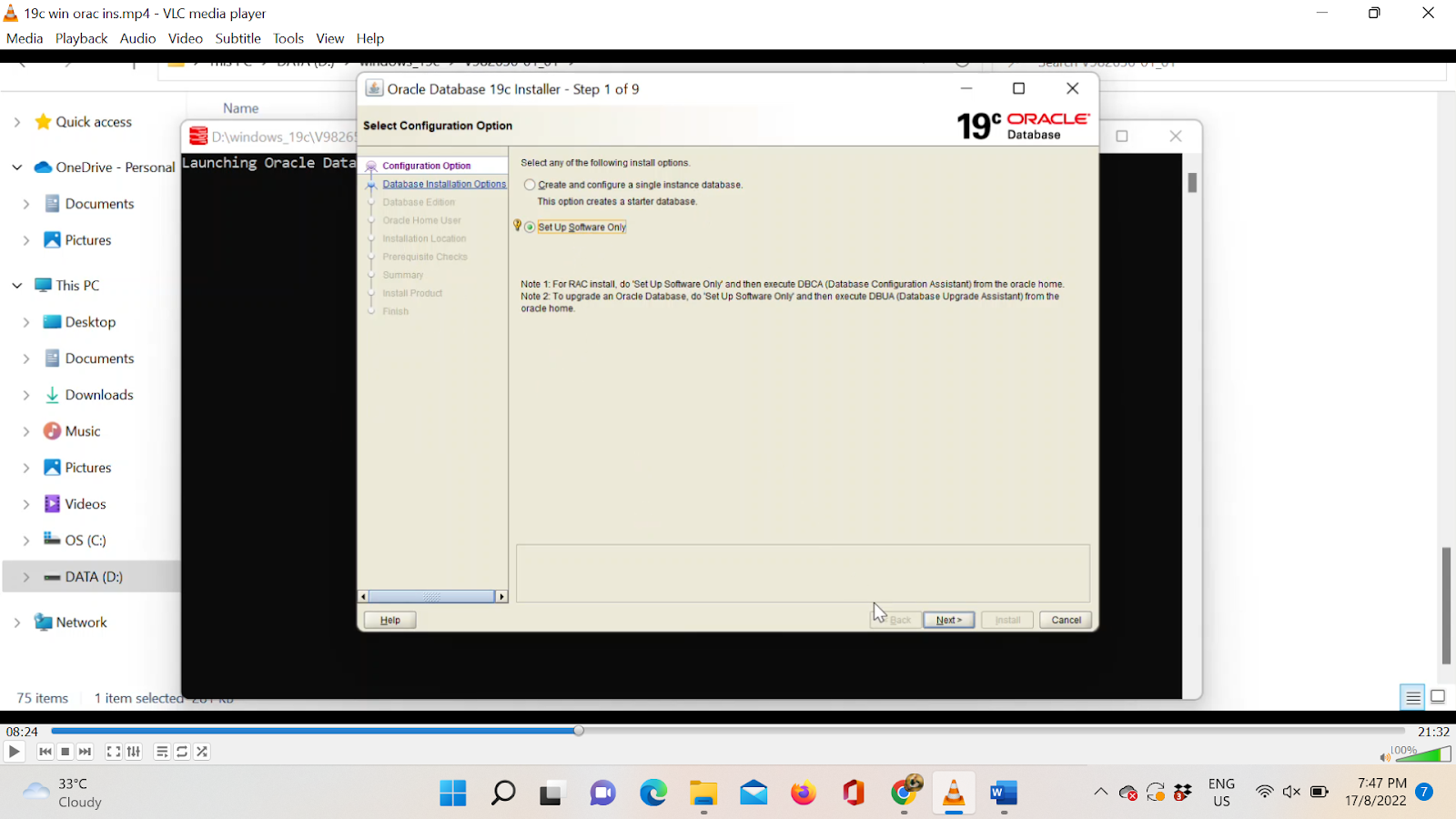Open Mail app from taskbar
Screen dimensions: 1456x819
[x=753, y=794]
